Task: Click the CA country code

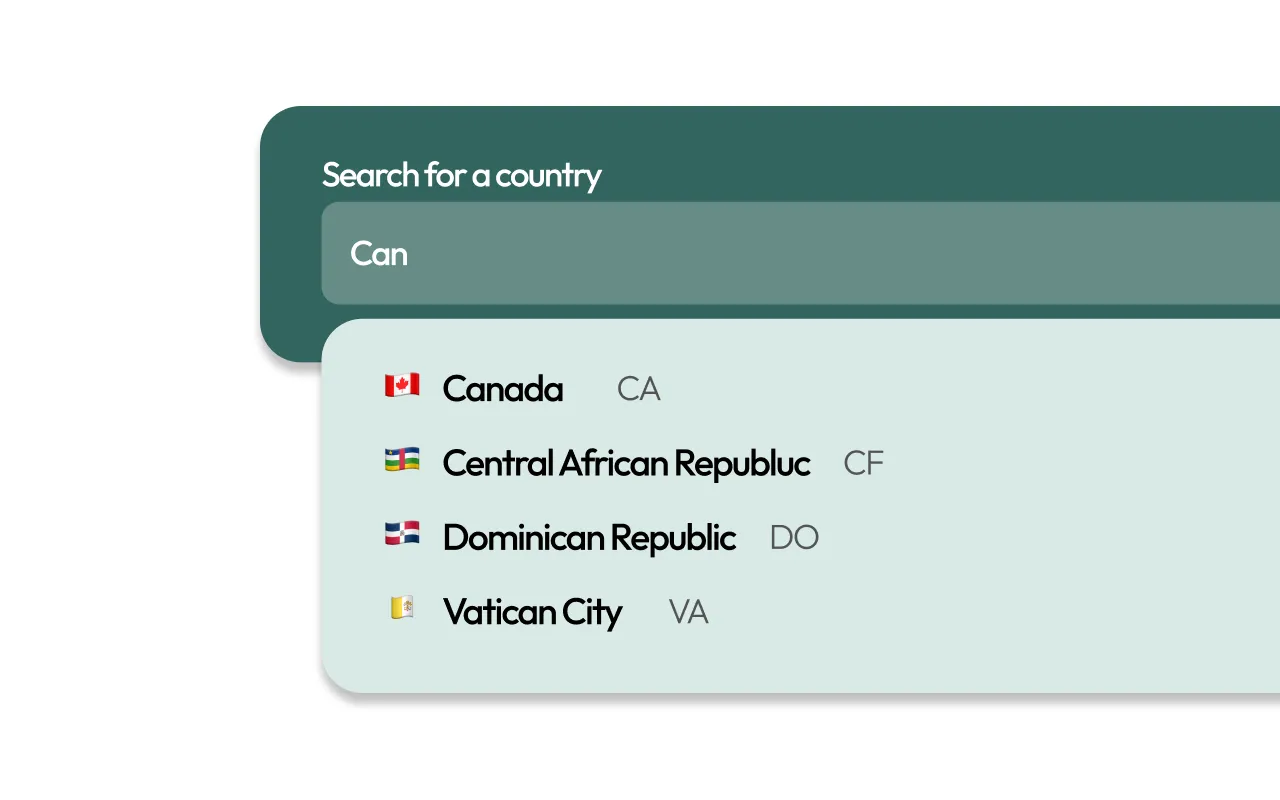Action: click(638, 389)
